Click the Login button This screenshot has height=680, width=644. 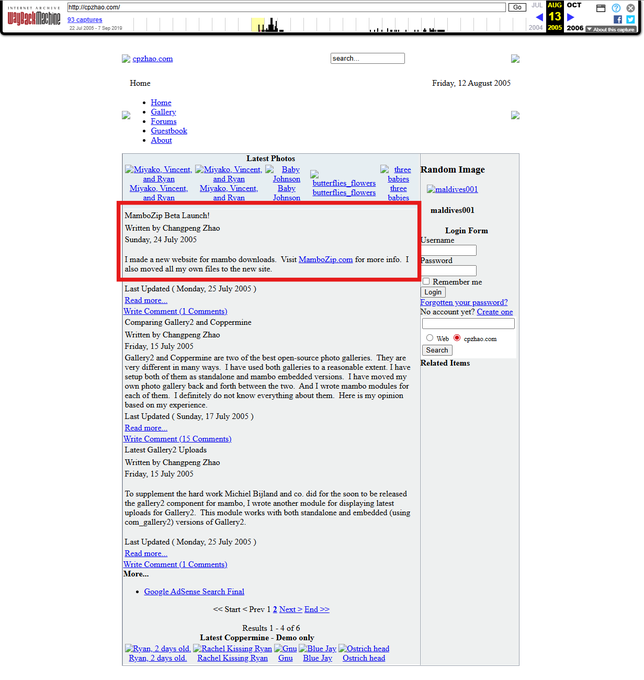tap(433, 292)
